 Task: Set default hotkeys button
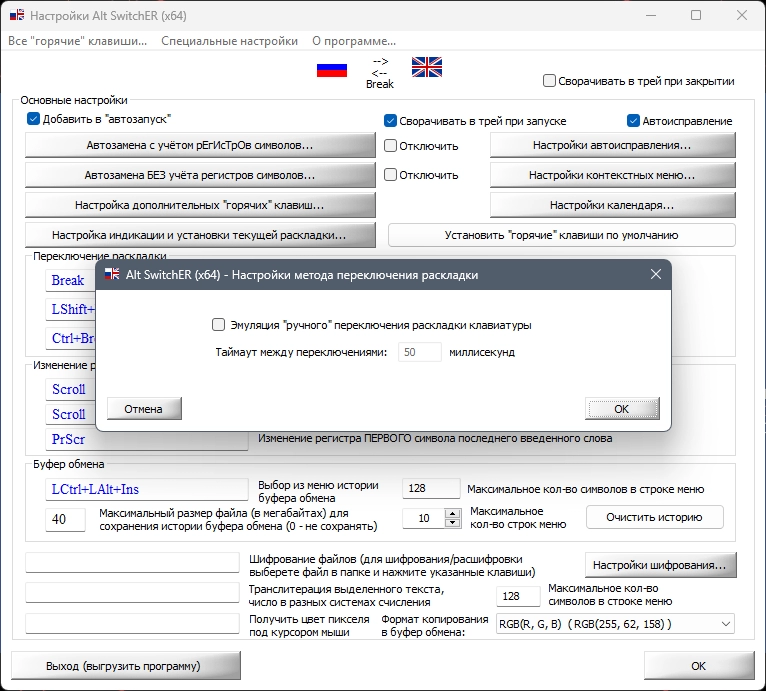point(561,235)
